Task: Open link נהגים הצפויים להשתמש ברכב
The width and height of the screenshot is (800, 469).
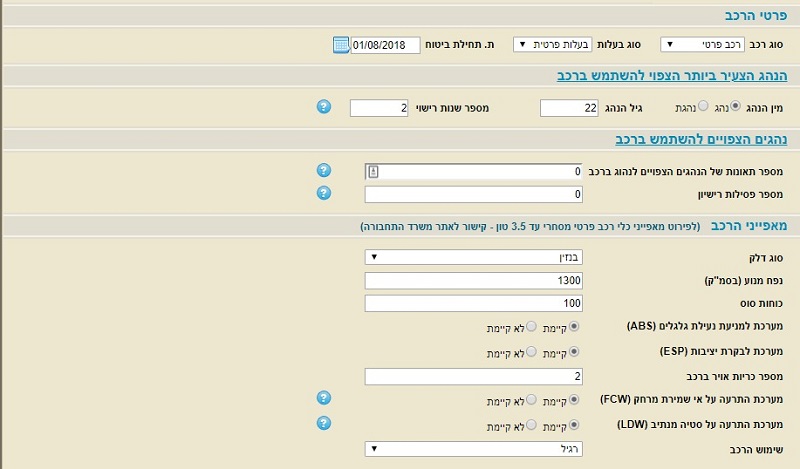Action: [x=701, y=139]
